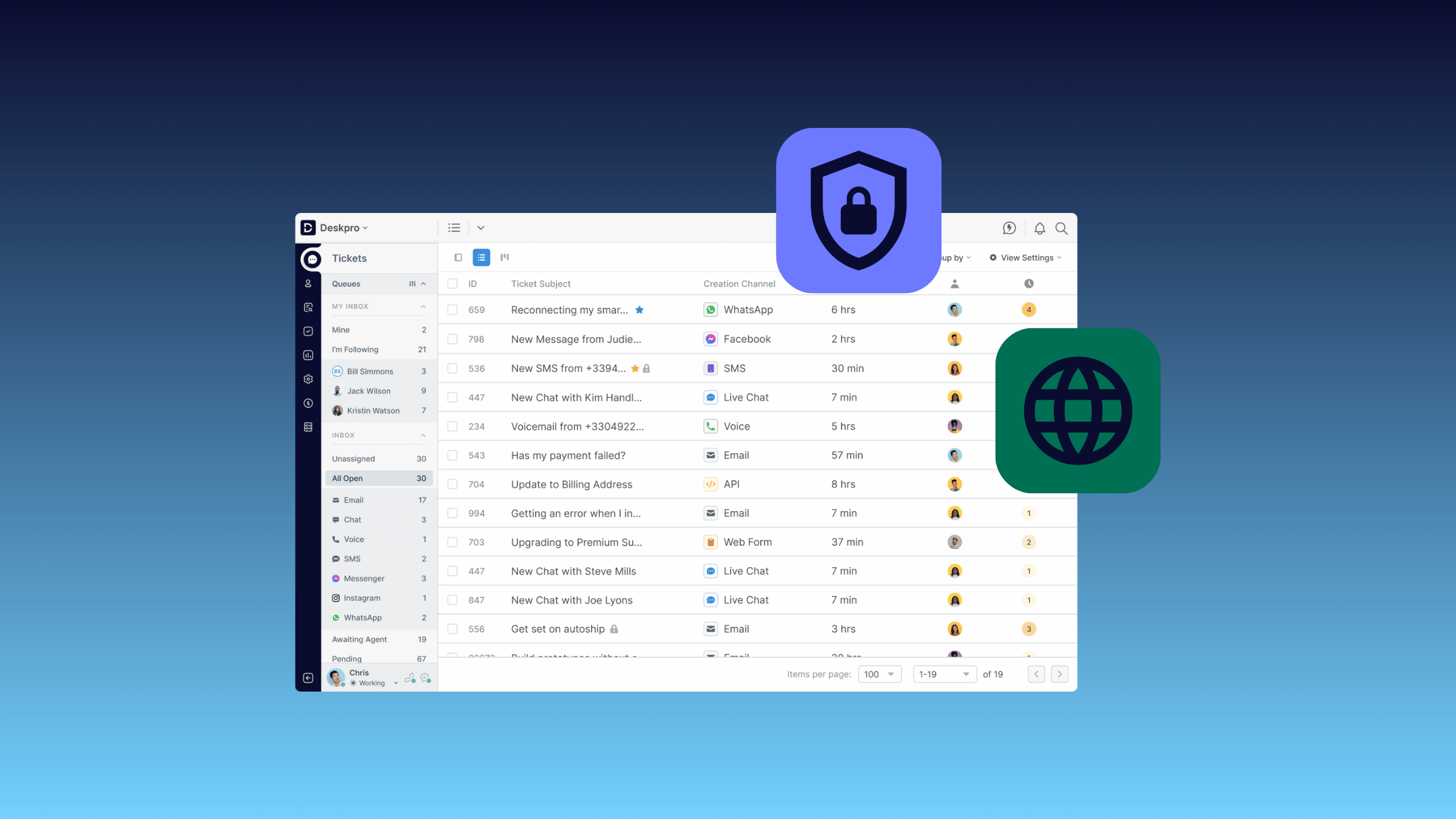Expand the top bar chevron dropdown
1456x819 pixels.
481,228
